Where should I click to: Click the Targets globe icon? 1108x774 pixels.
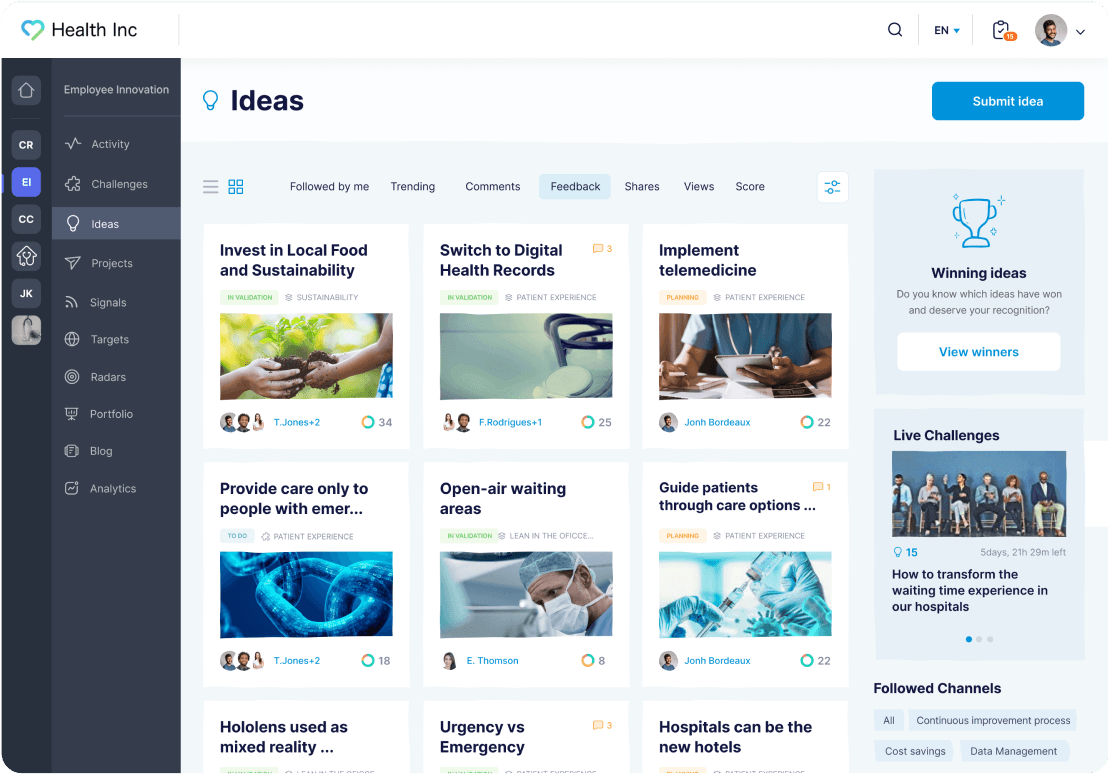point(72,339)
